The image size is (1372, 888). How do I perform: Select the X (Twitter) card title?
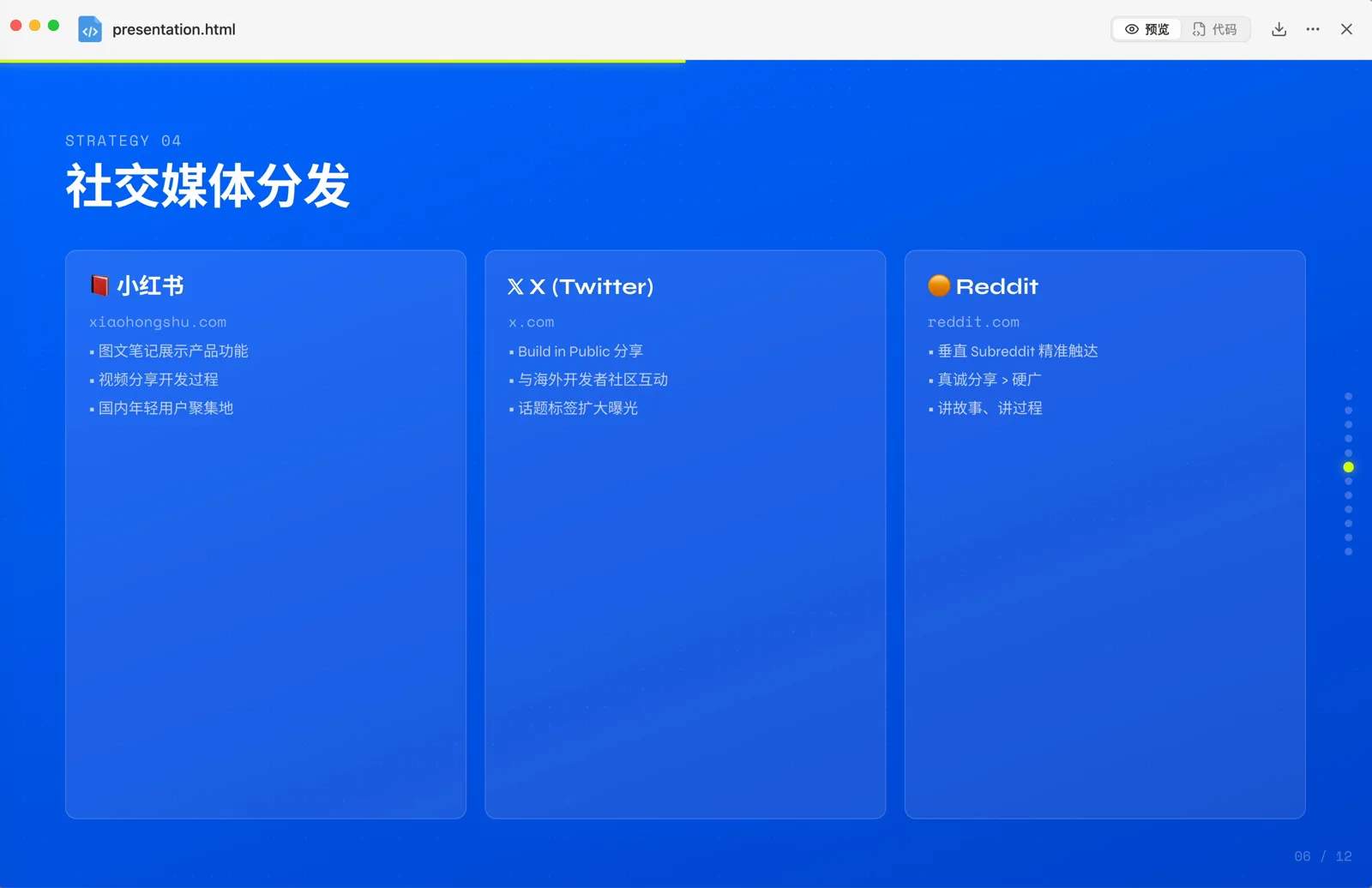click(591, 286)
